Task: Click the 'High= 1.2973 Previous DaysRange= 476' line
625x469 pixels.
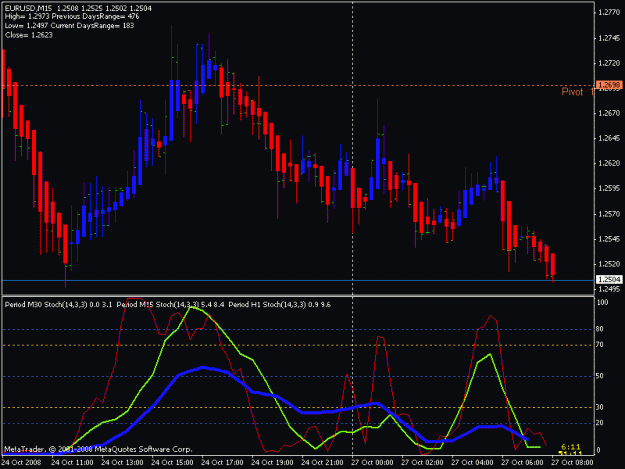Action: pos(72,17)
